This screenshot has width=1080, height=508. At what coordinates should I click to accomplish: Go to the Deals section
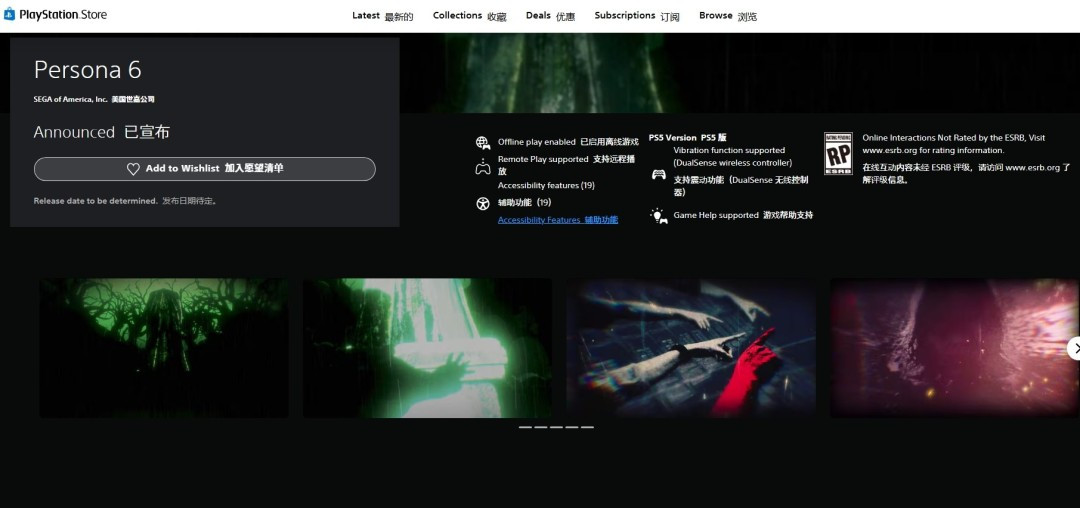click(x=550, y=16)
